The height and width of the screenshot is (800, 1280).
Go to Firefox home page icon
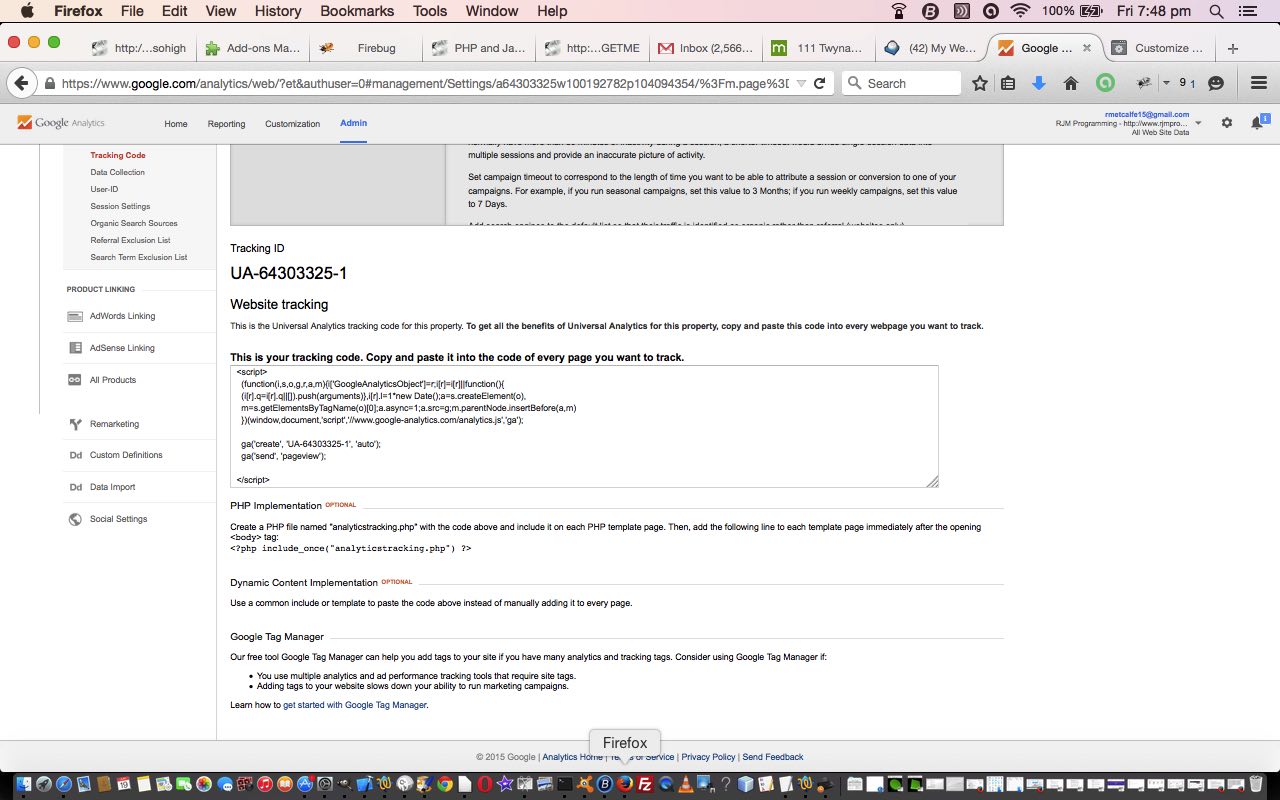click(x=1071, y=83)
